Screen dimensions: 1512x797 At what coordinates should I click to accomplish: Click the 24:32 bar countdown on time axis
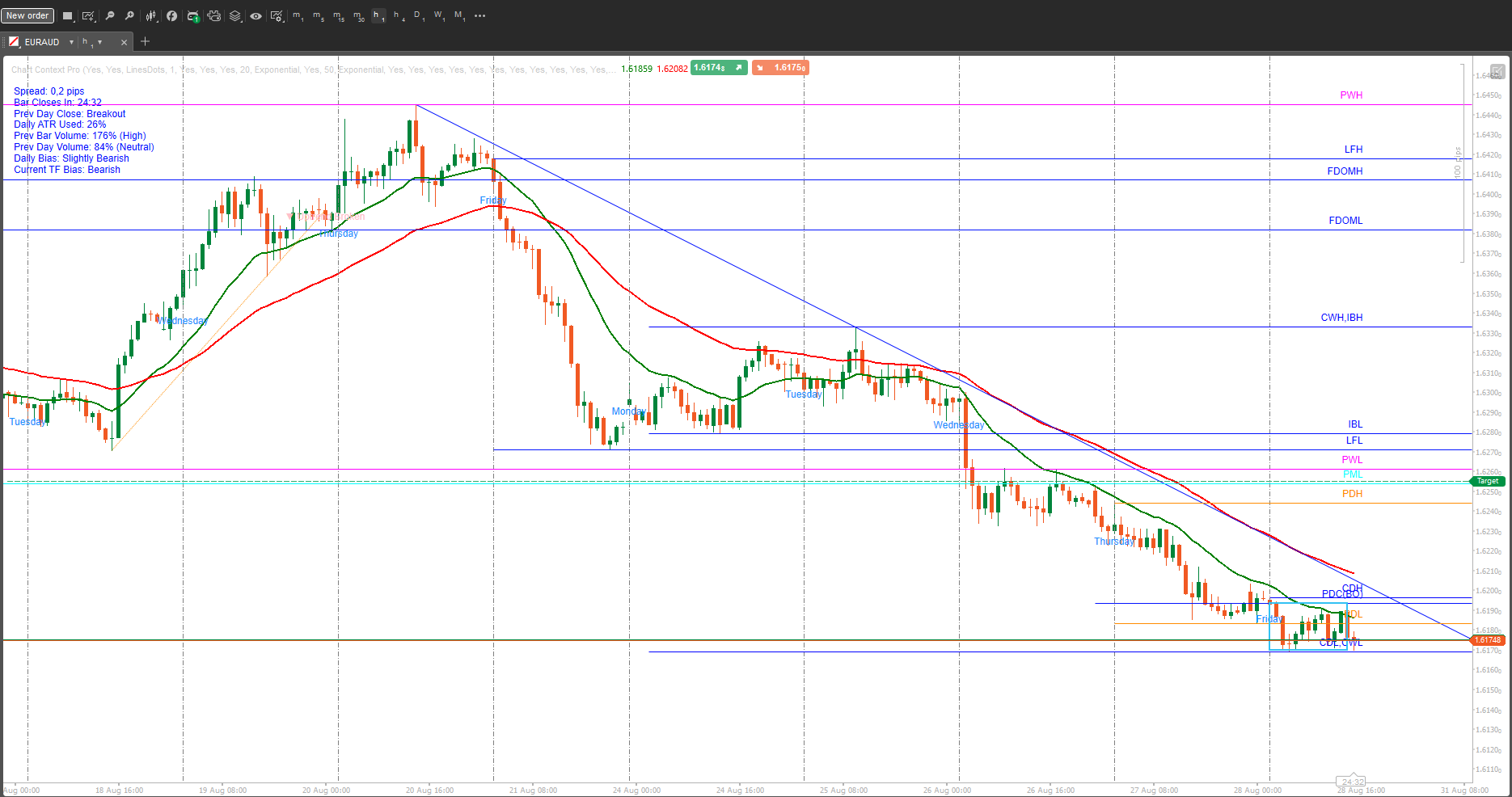pos(1353,782)
